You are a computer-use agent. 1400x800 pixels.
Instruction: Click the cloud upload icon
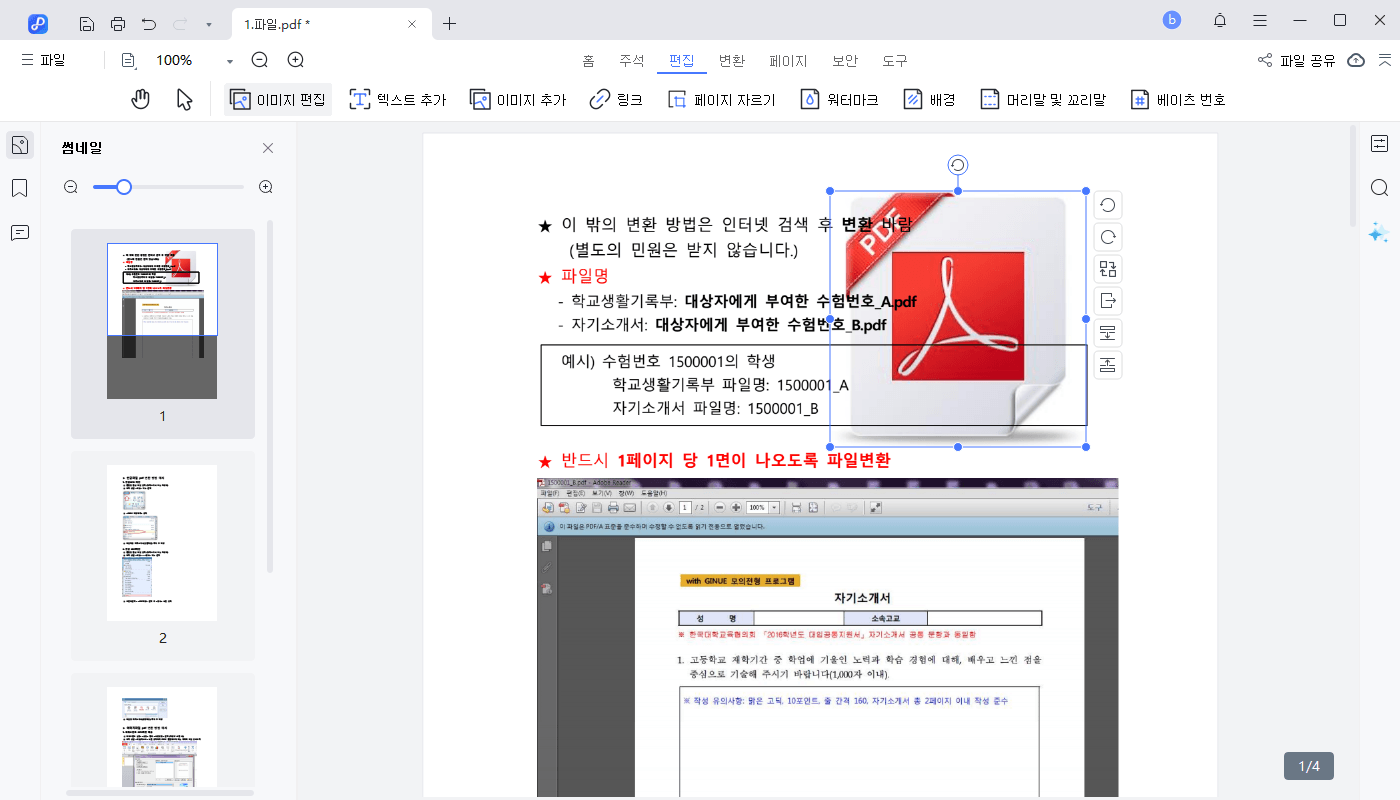click(x=1356, y=60)
